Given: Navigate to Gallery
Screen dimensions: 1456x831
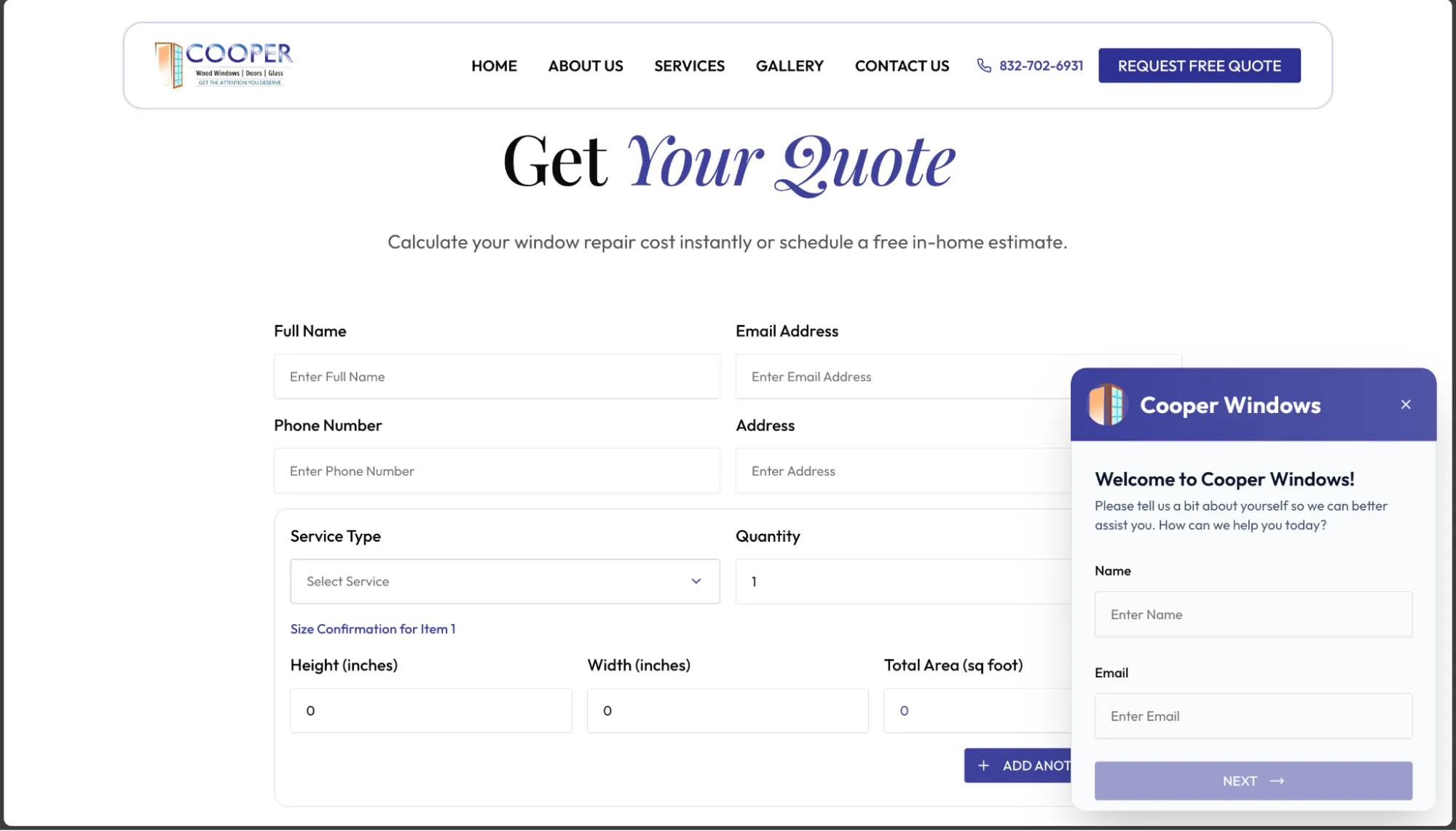Looking at the screenshot, I should click(x=790, y=66).
